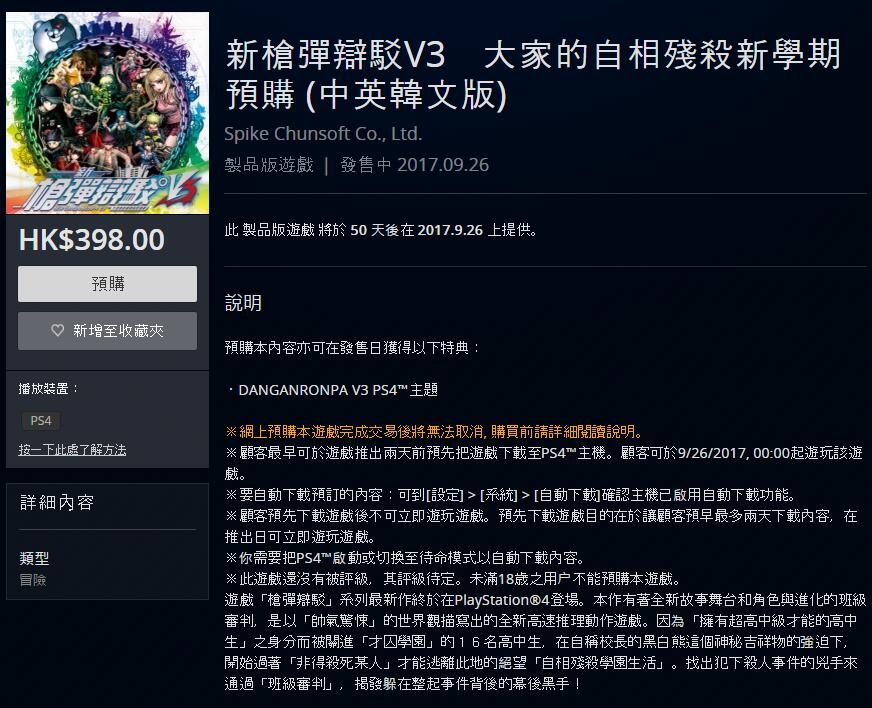Click the 類型 category label
This screenshot has height=708, width=872.
coord(34,558)
